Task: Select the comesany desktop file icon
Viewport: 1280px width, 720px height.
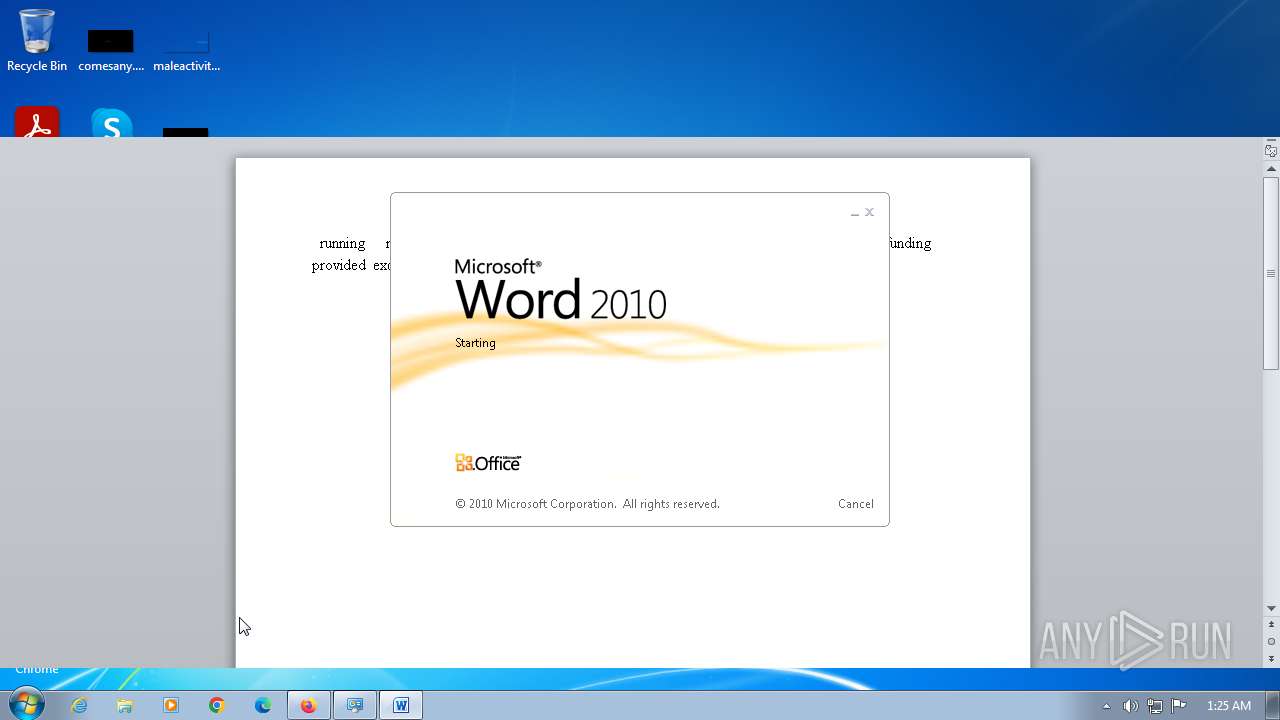Action: tap(111, 50)
